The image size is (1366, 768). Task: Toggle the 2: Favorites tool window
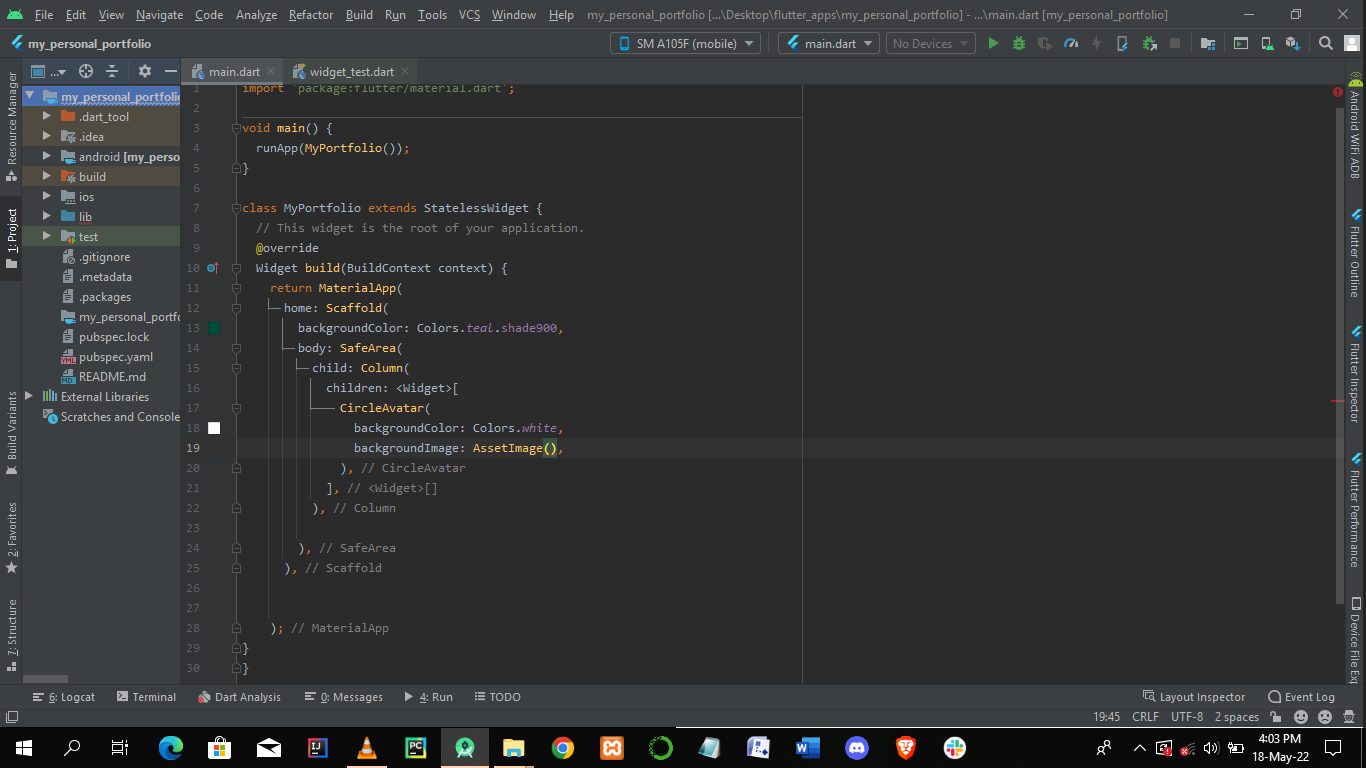click(x=11, y=537)
